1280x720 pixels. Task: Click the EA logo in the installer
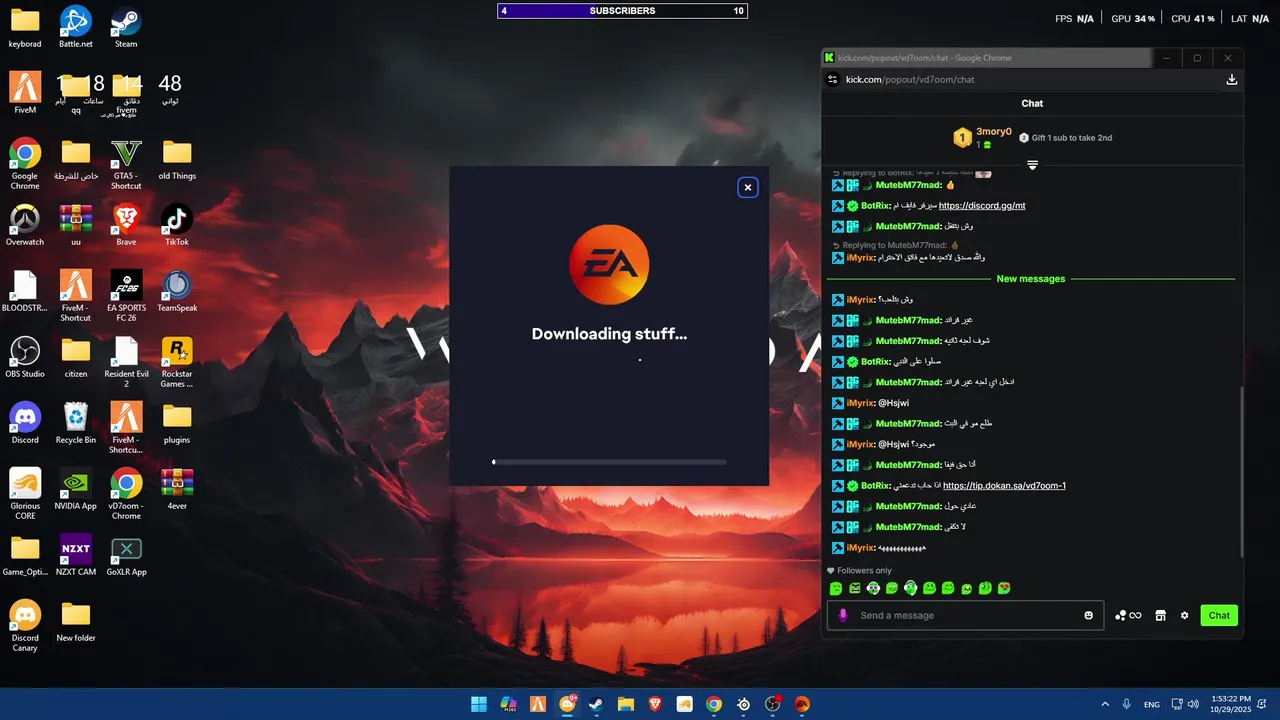tap(609, 265)
